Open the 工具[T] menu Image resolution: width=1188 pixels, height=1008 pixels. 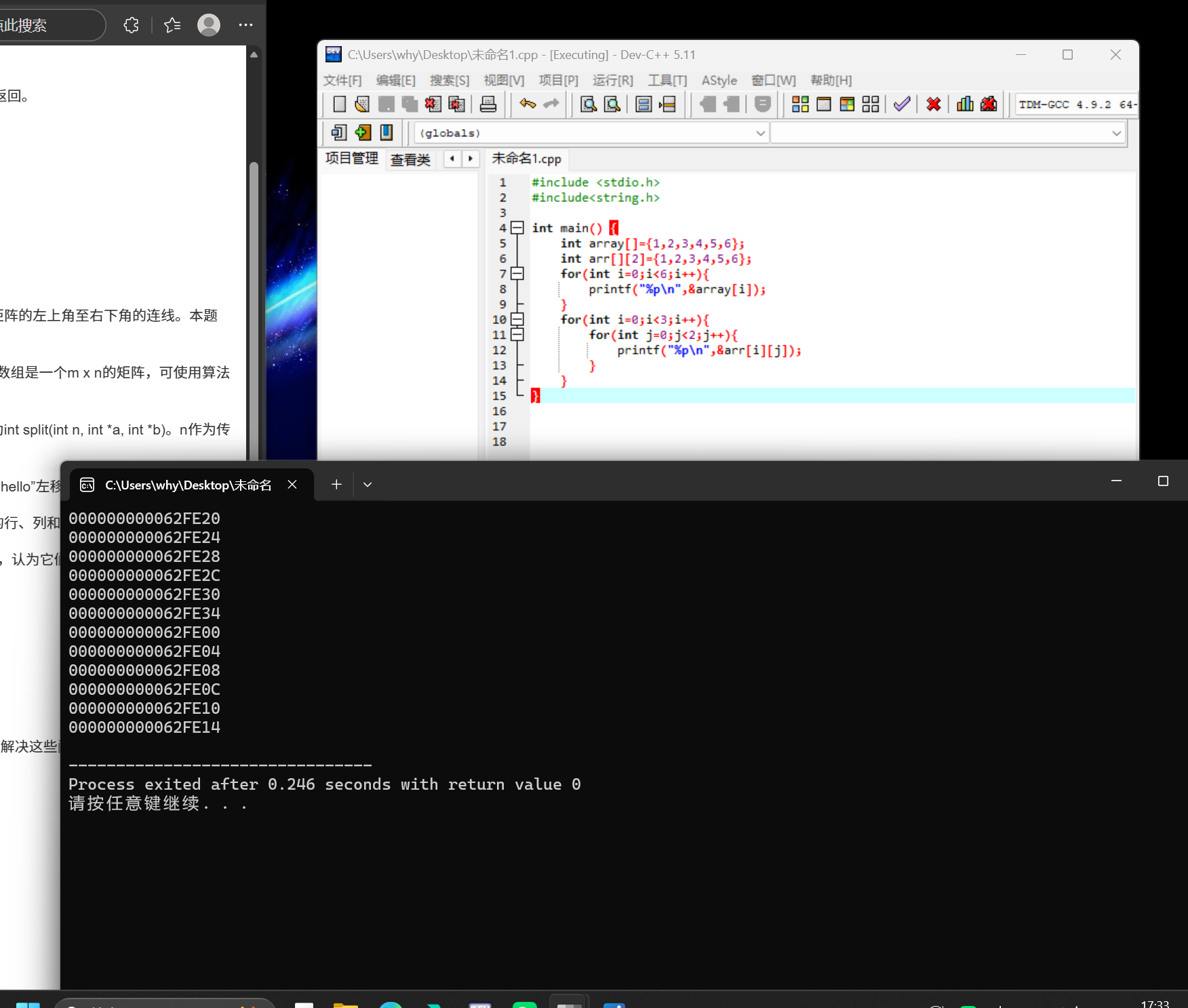point(667,81)
